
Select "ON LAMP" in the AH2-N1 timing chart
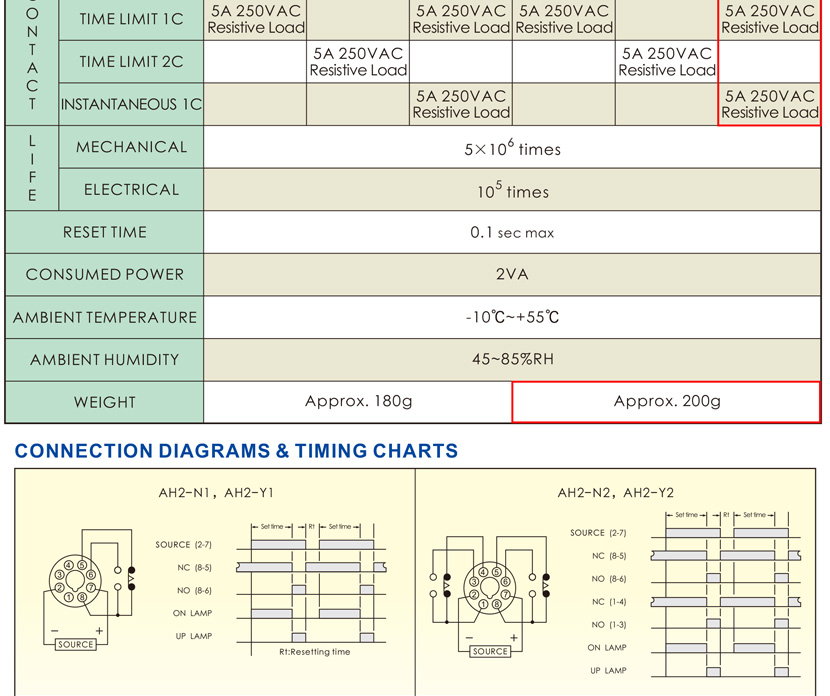(x=192, y=613)
